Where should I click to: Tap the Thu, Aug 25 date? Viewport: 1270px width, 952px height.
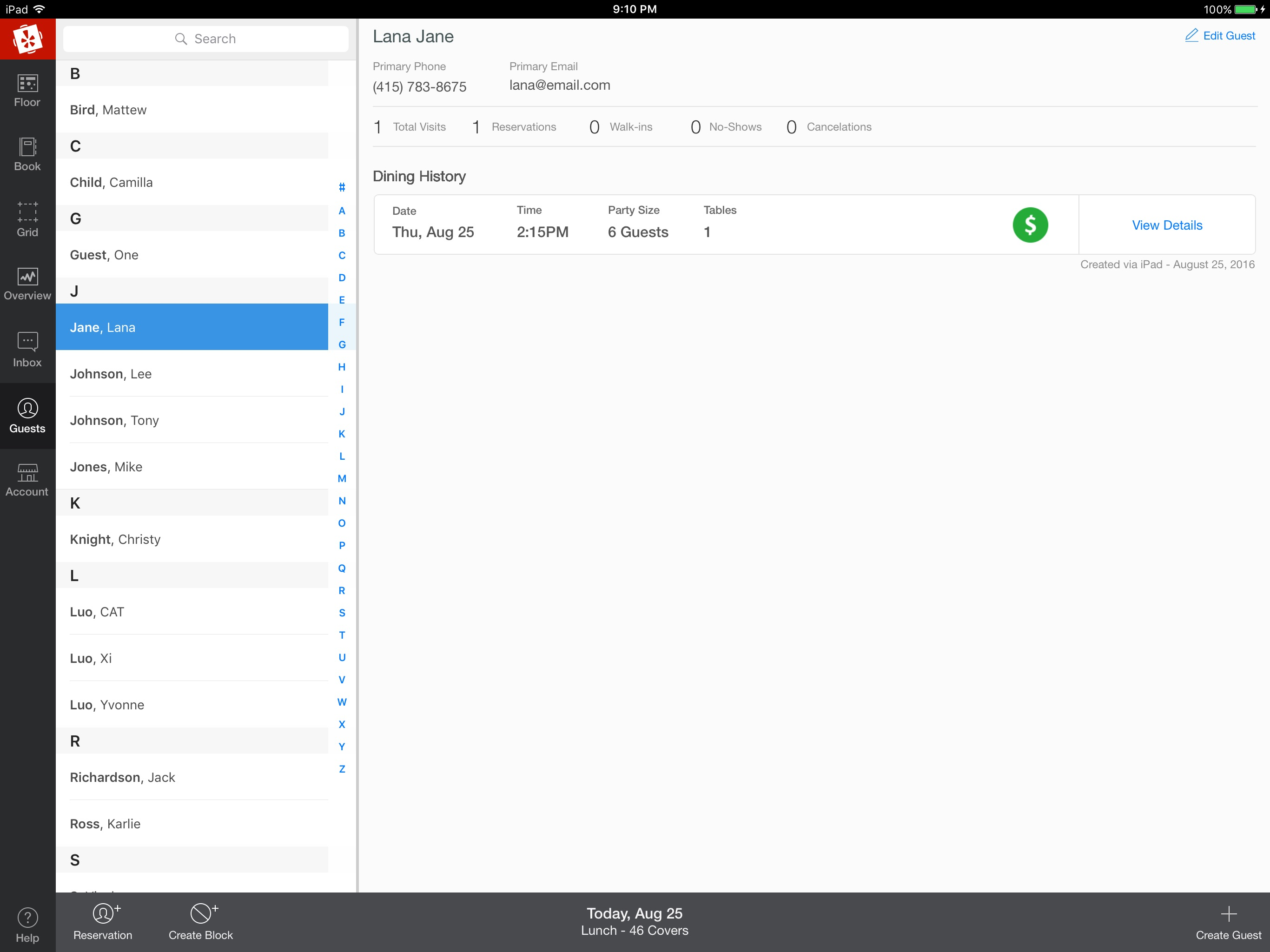pos(433,232)
